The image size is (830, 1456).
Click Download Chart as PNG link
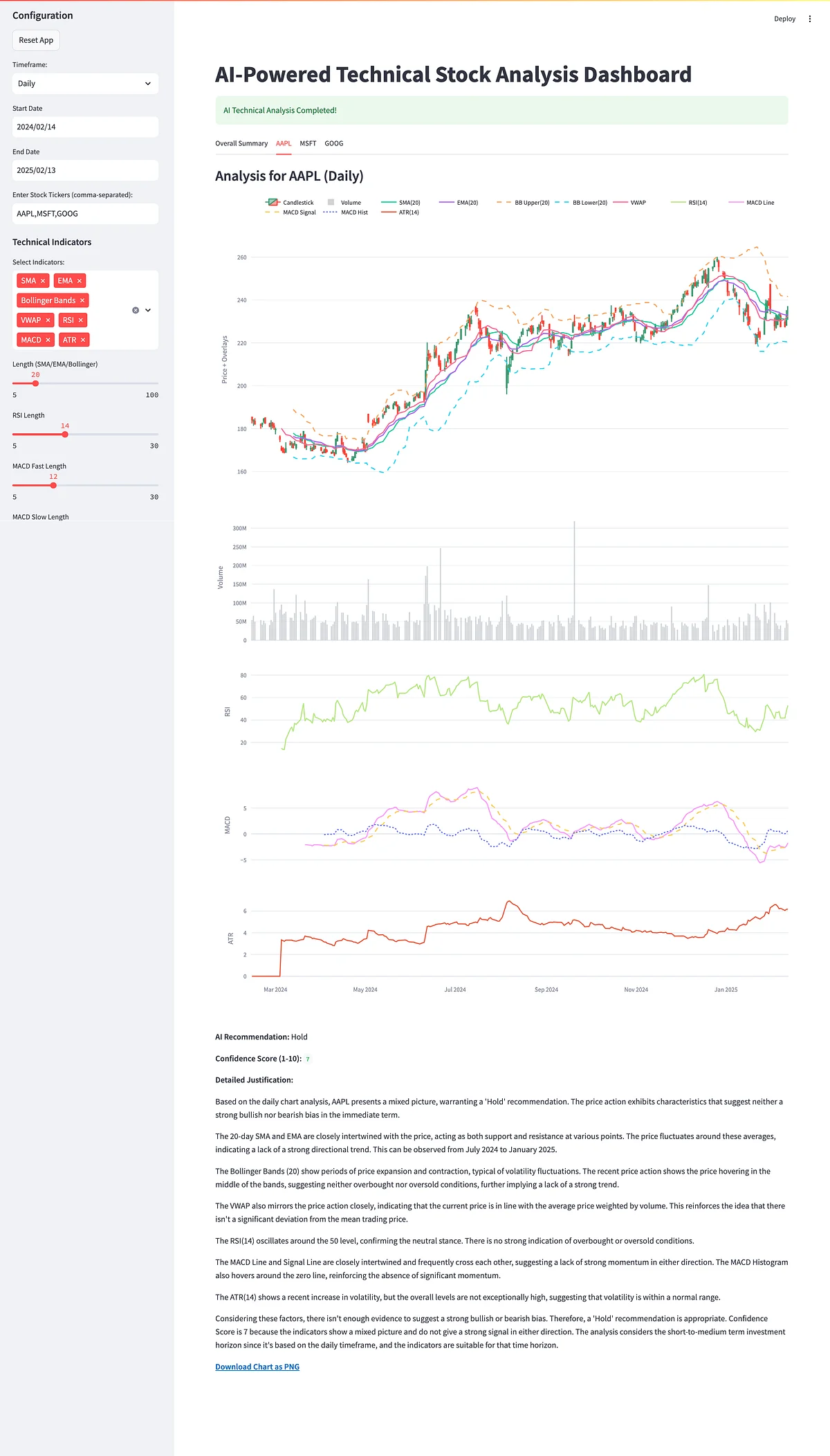[x=257, y=1367]
